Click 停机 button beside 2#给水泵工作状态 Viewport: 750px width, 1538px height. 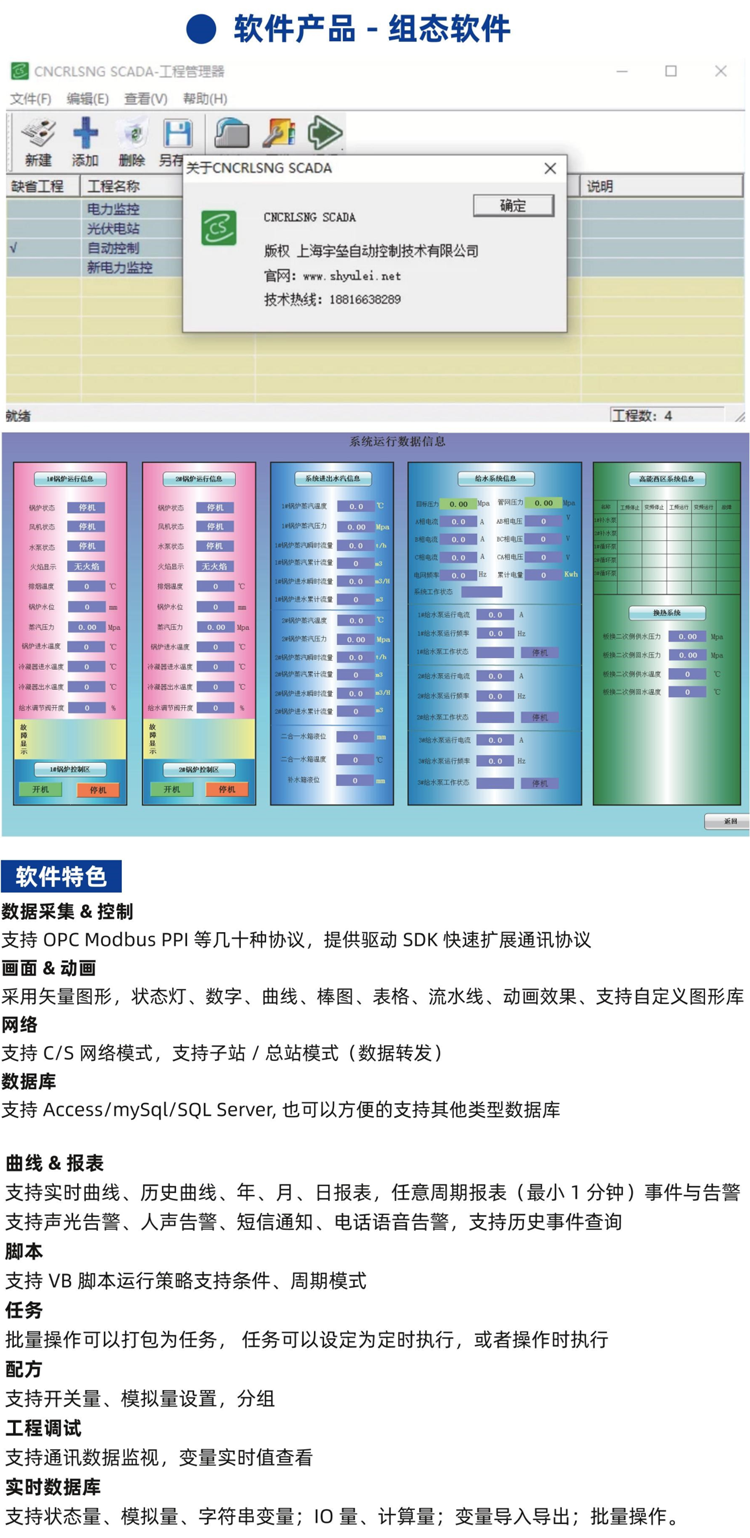[540, 717]
